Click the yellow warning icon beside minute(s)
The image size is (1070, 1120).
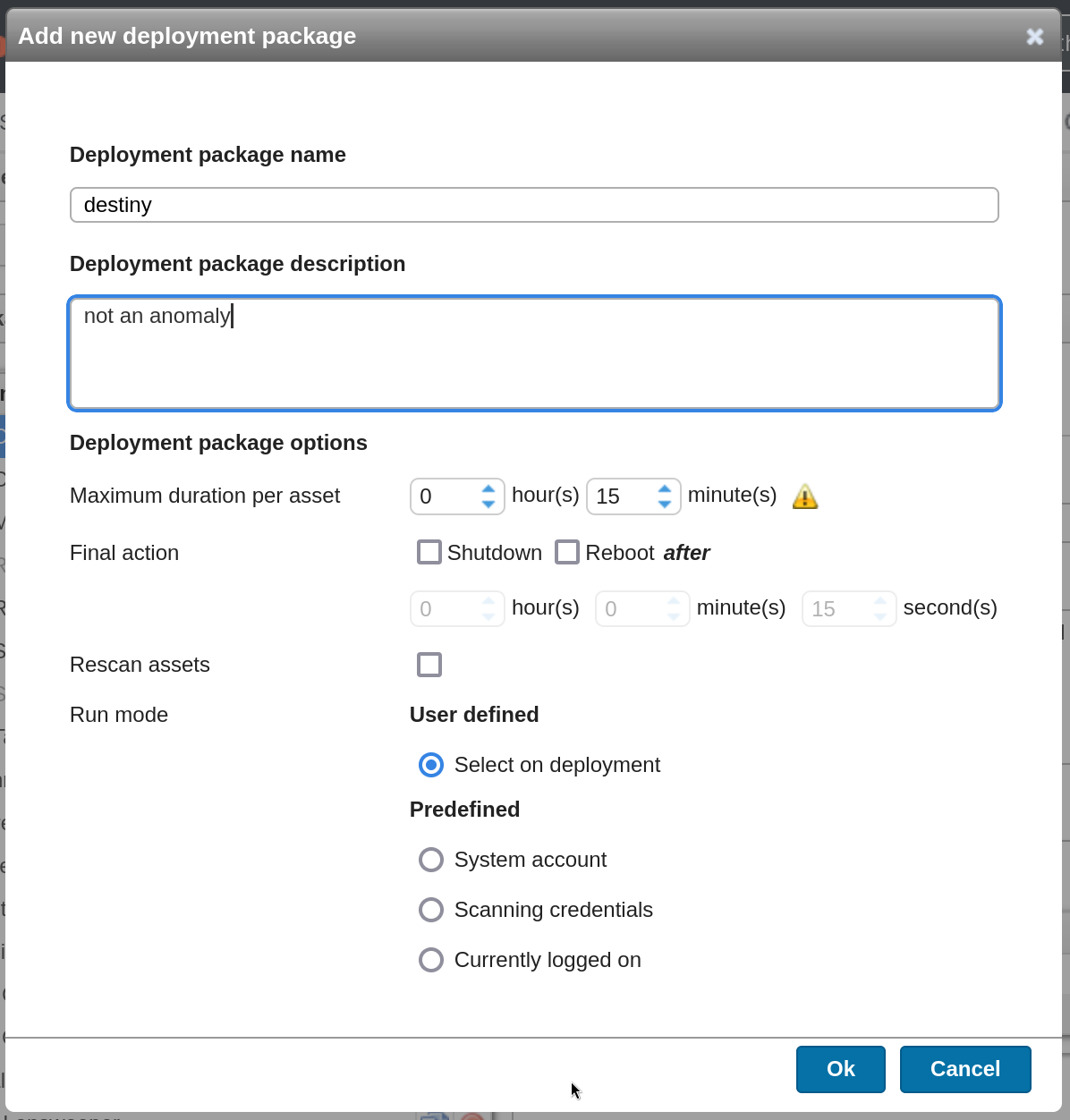tap(805, 496)
